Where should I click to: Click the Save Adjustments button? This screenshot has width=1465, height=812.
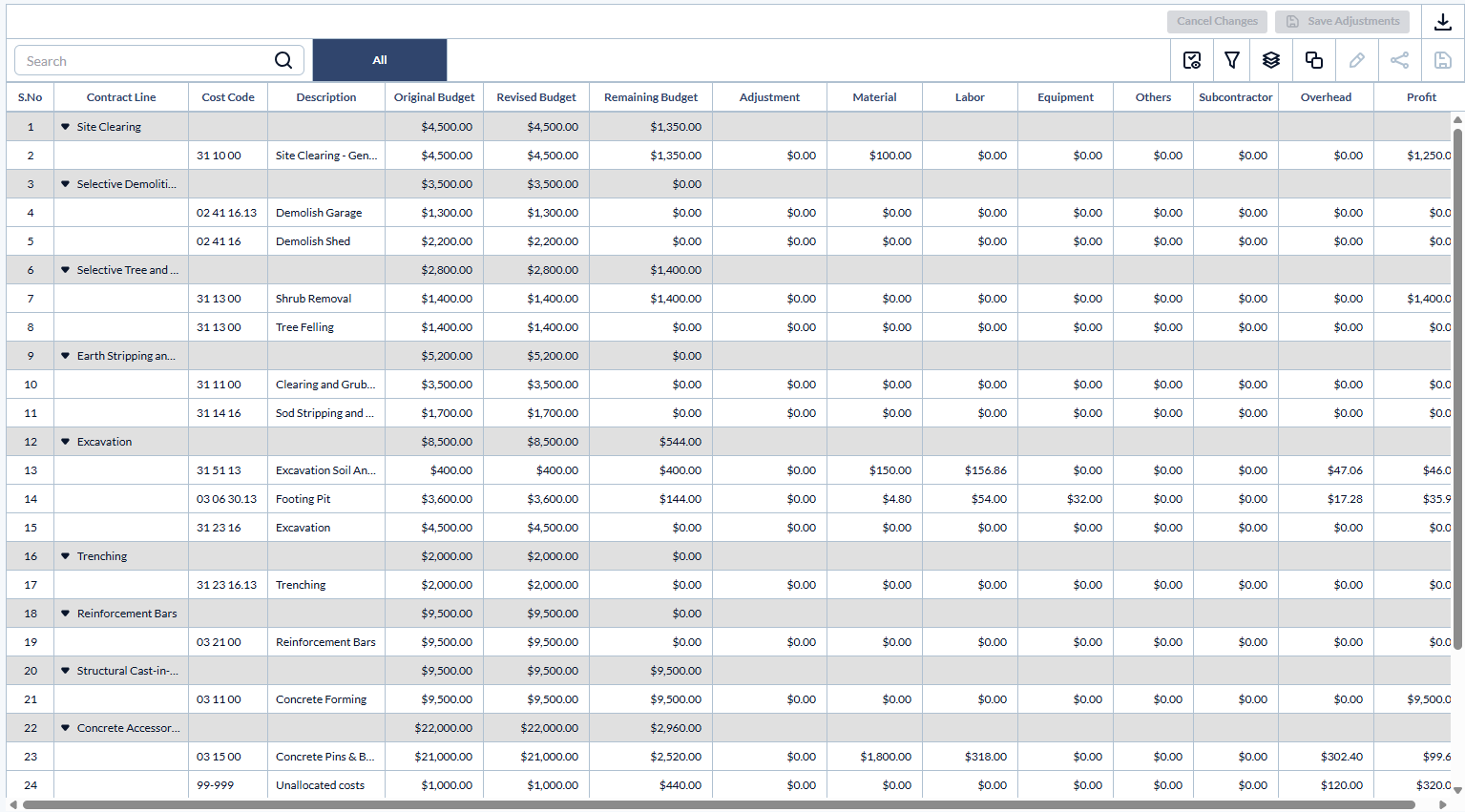tap(1342, 21)
